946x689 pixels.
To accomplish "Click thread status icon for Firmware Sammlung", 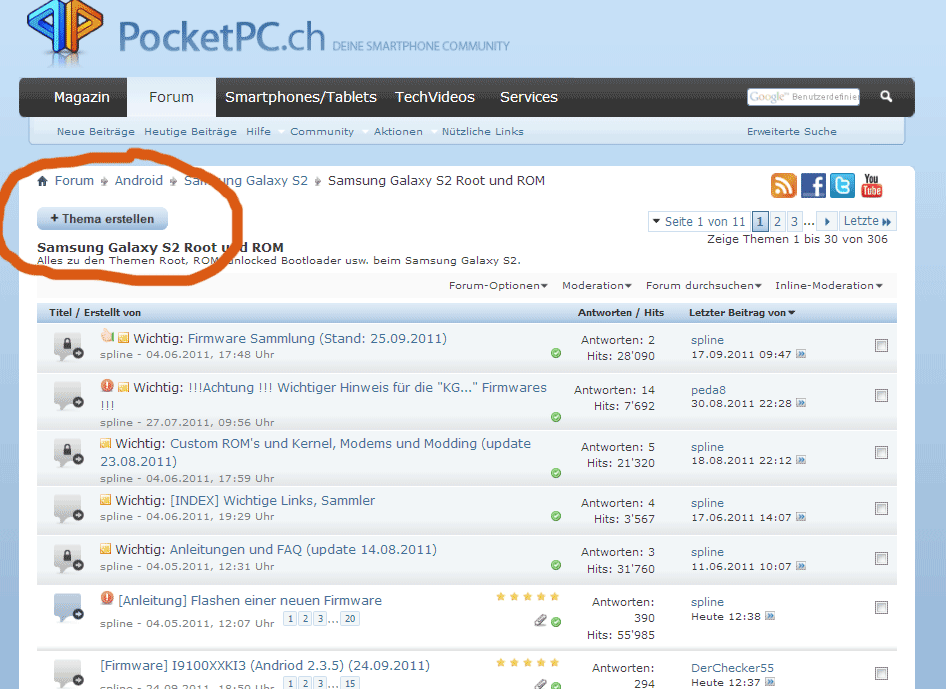I will click(68, 346).
